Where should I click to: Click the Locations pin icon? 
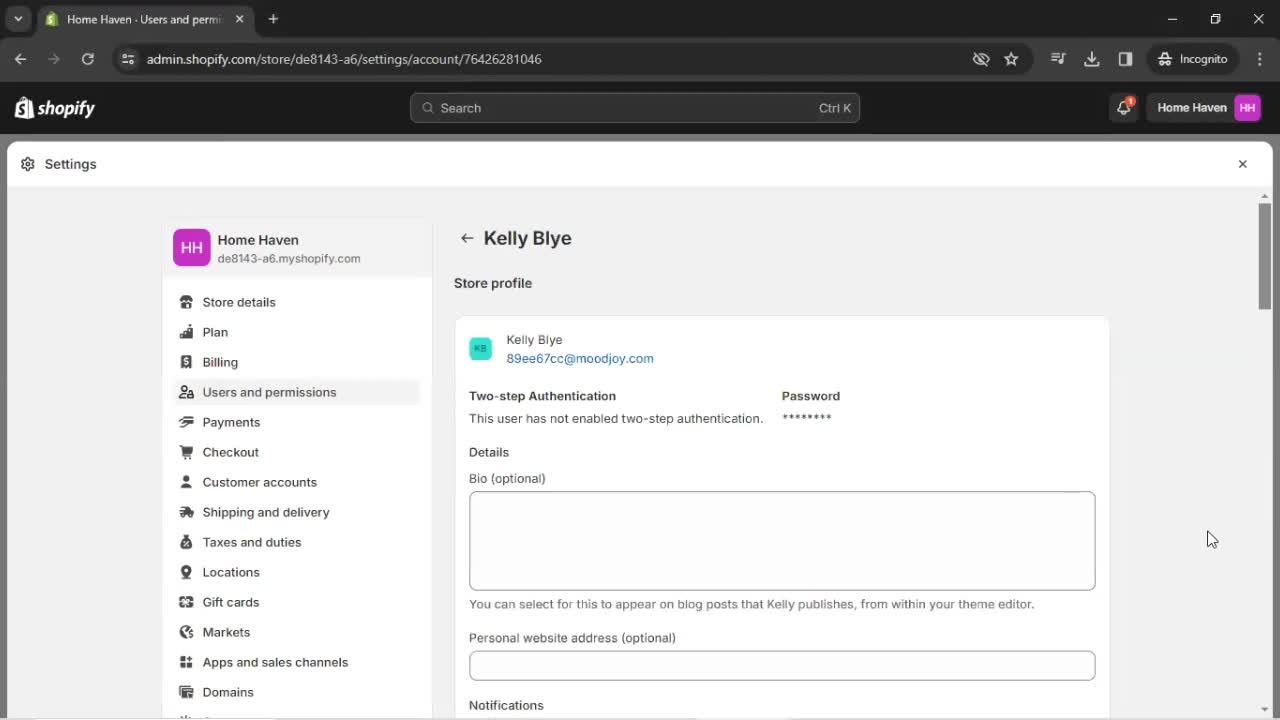point(186,572)
